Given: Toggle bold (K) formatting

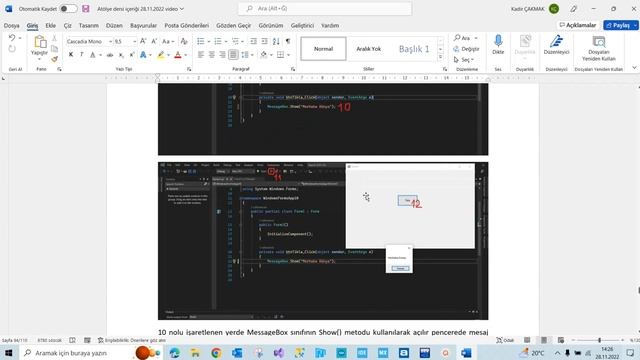Looking at the screenshot, I should click(71, 55).
